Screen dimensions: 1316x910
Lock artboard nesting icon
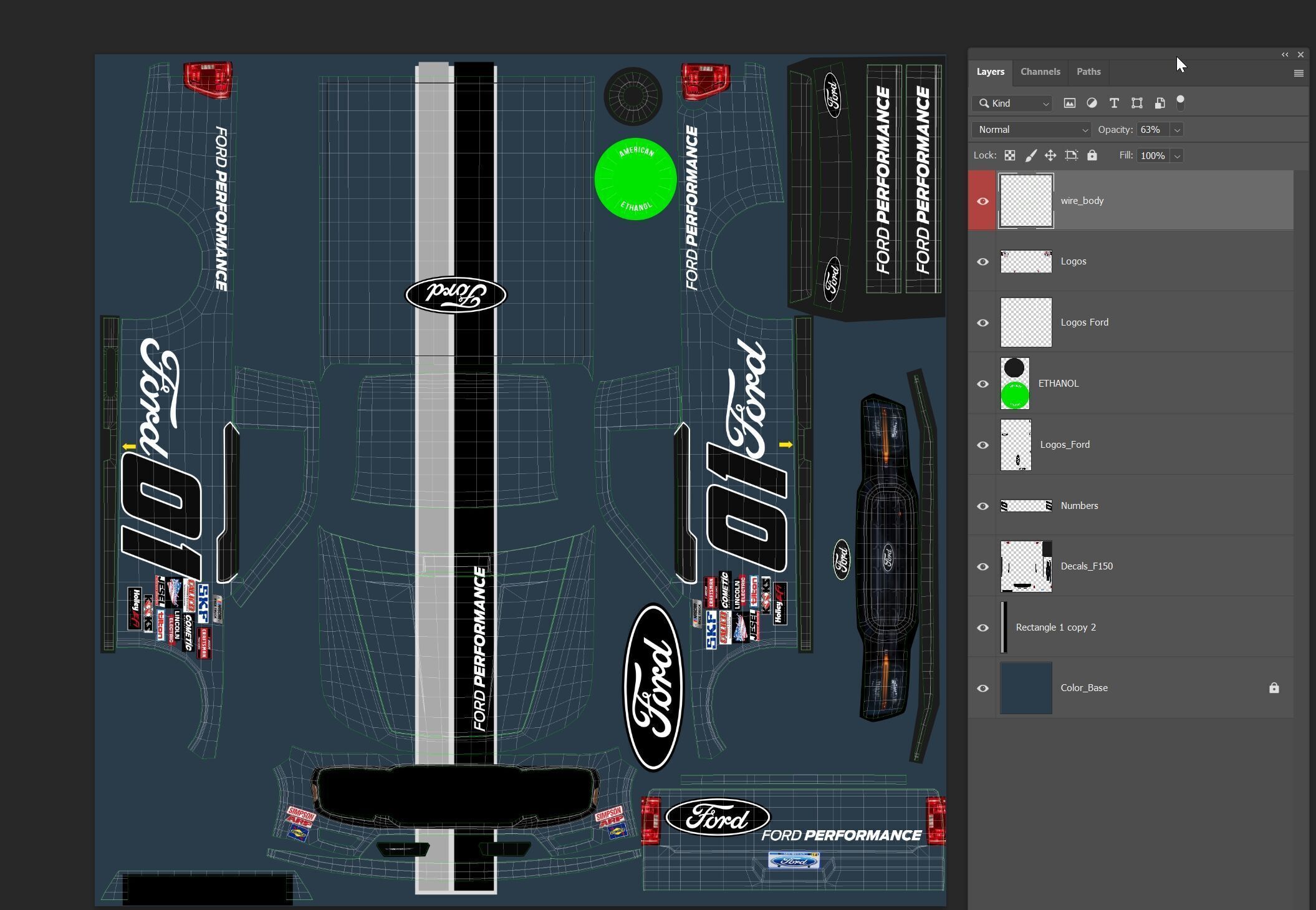(1071, 155)
